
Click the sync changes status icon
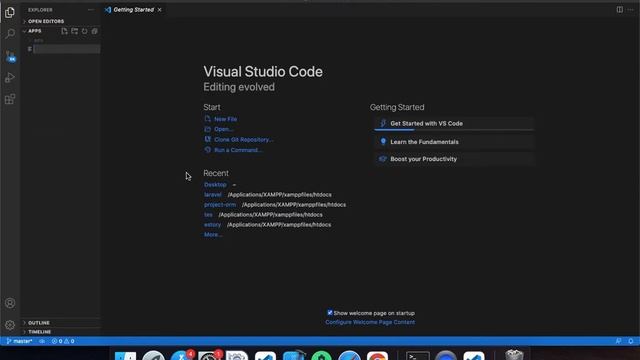42,341
